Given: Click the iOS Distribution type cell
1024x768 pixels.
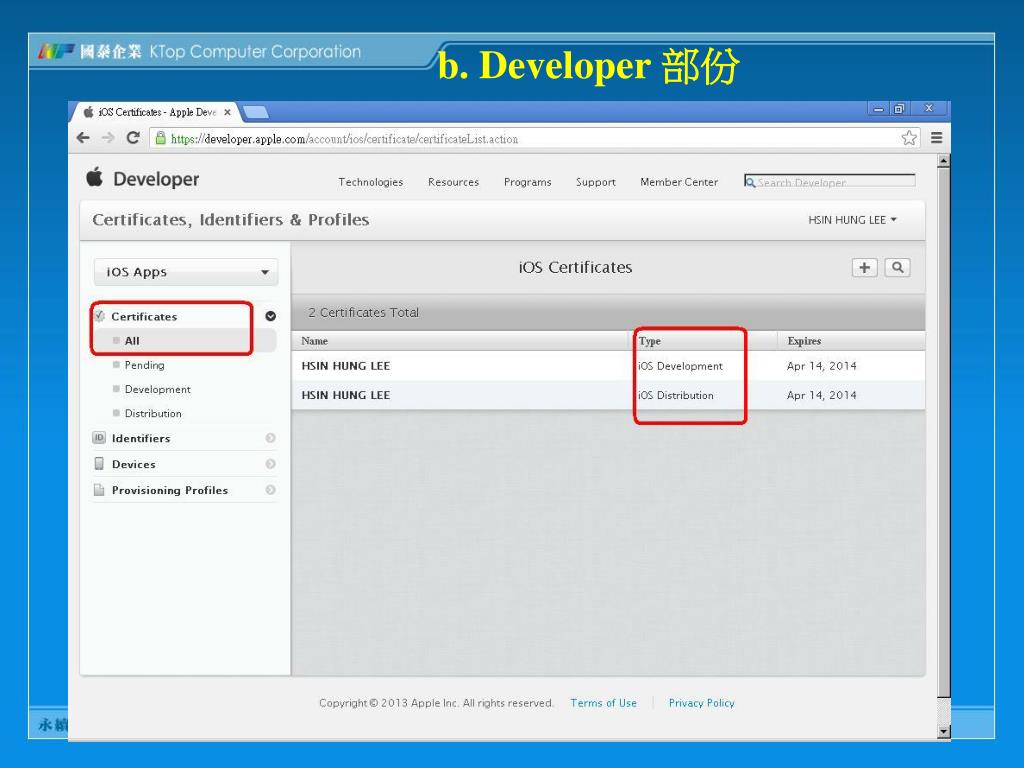Looking at the screenshot, I should coord(676,395).
